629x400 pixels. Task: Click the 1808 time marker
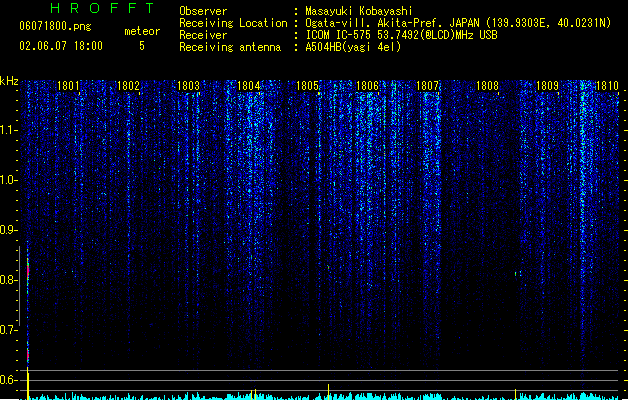point(487,86)
